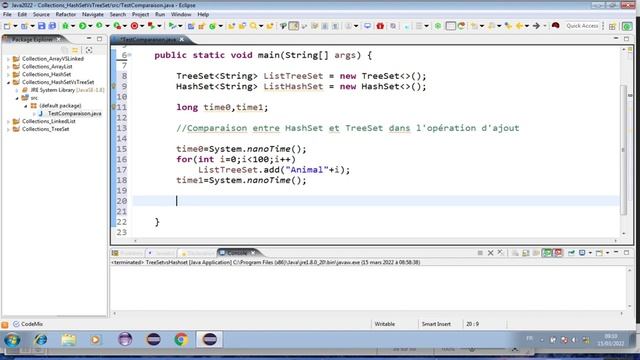Toggle Scroll Lock icon in Console toolbar

(x=525, y=253)
